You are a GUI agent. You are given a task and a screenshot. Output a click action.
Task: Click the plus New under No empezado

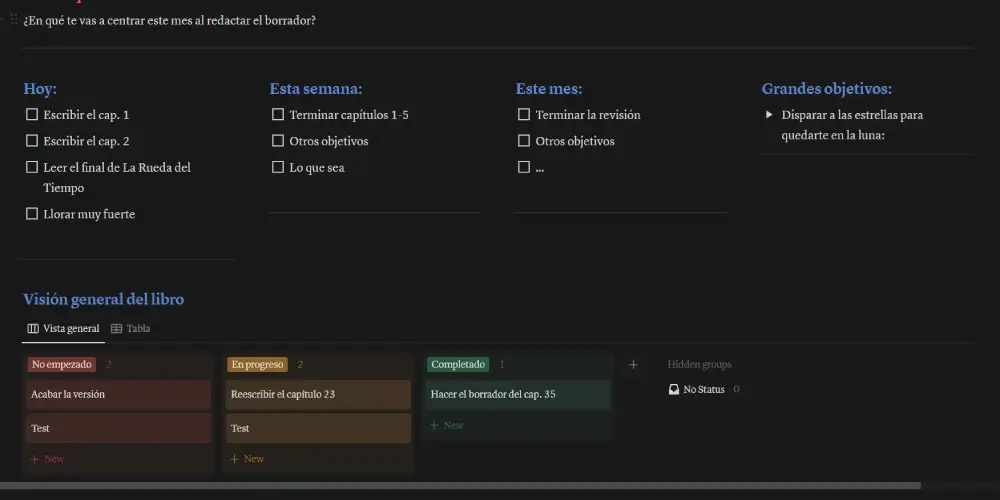click(x=47, y=459)
